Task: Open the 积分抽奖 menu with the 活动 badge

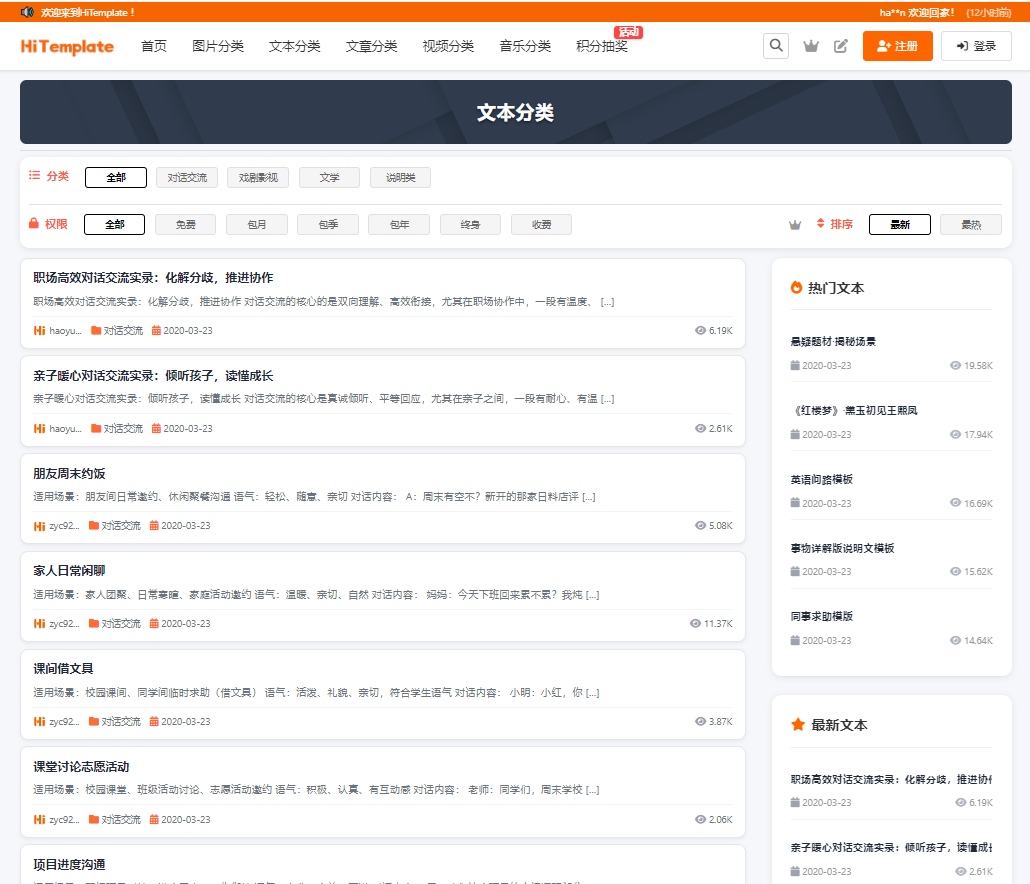Action: [x=602, y=45]
